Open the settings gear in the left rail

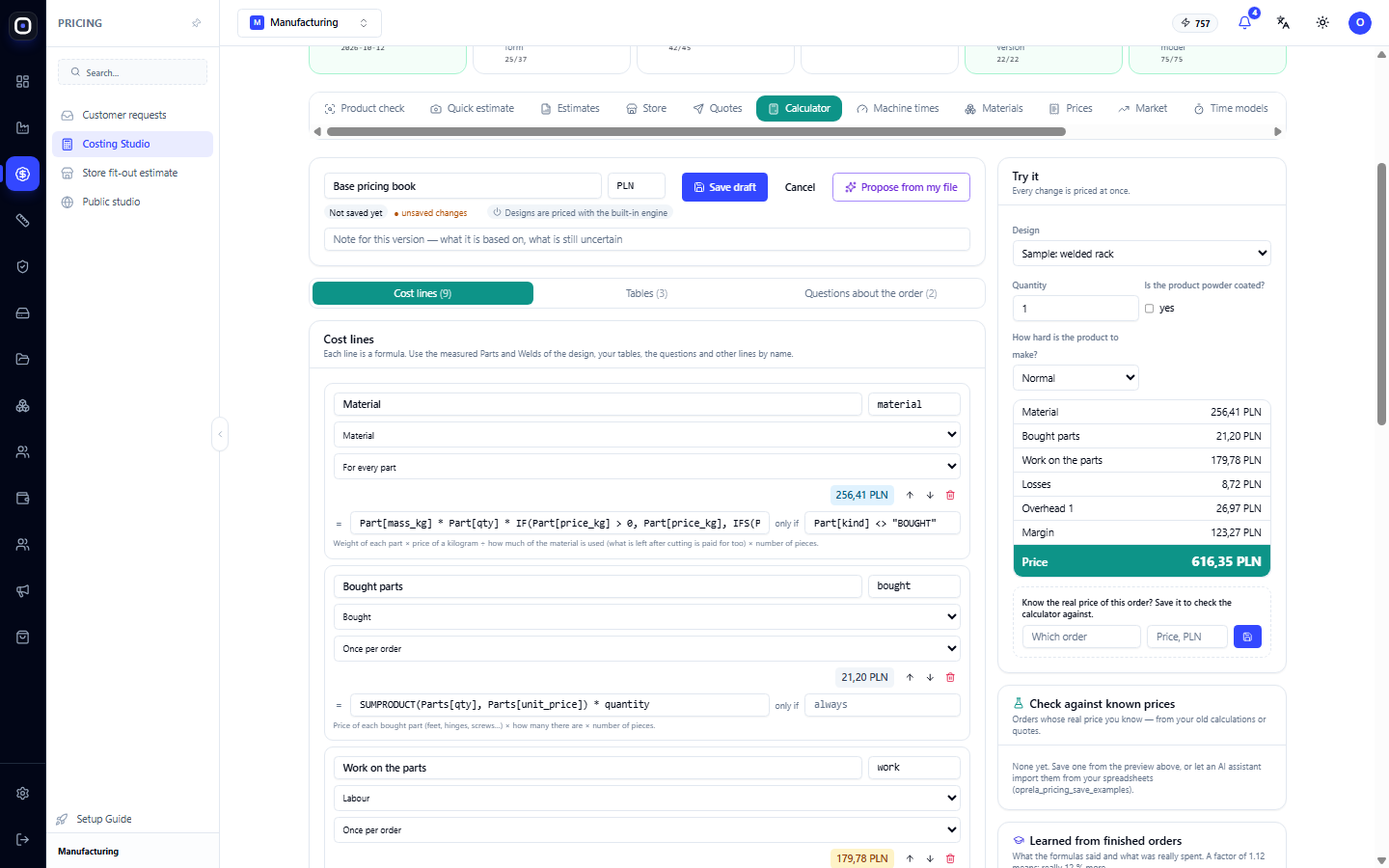23,793
